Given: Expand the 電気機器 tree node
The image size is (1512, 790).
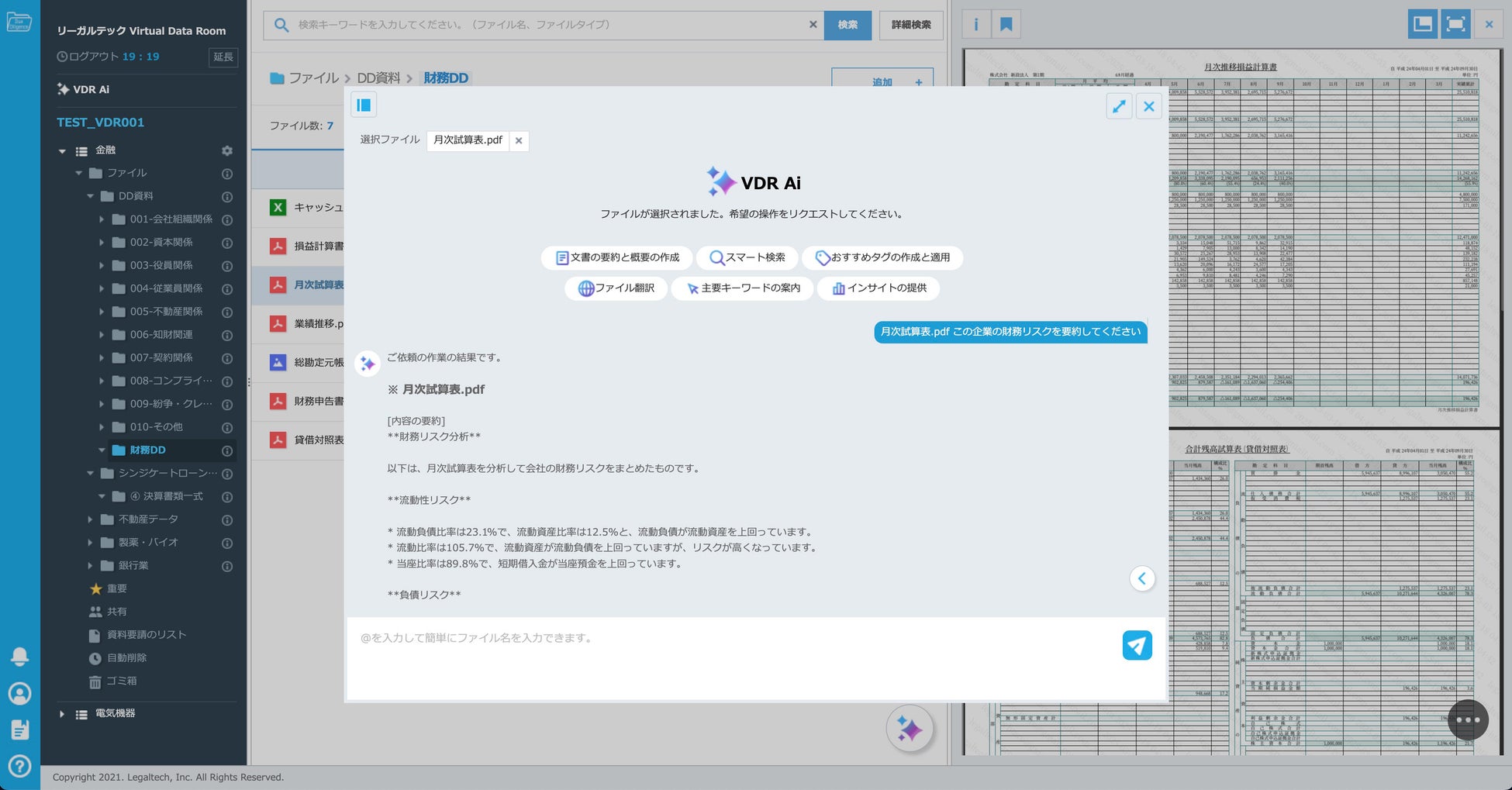Looking at the screenshot, I should click(x=62, y=714).
